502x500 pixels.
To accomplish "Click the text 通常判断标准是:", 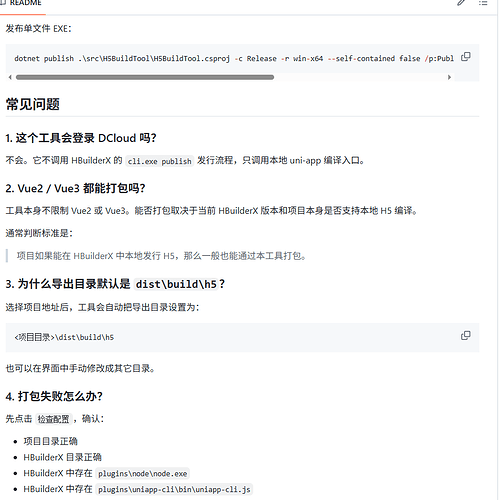I will click(39, 233).
